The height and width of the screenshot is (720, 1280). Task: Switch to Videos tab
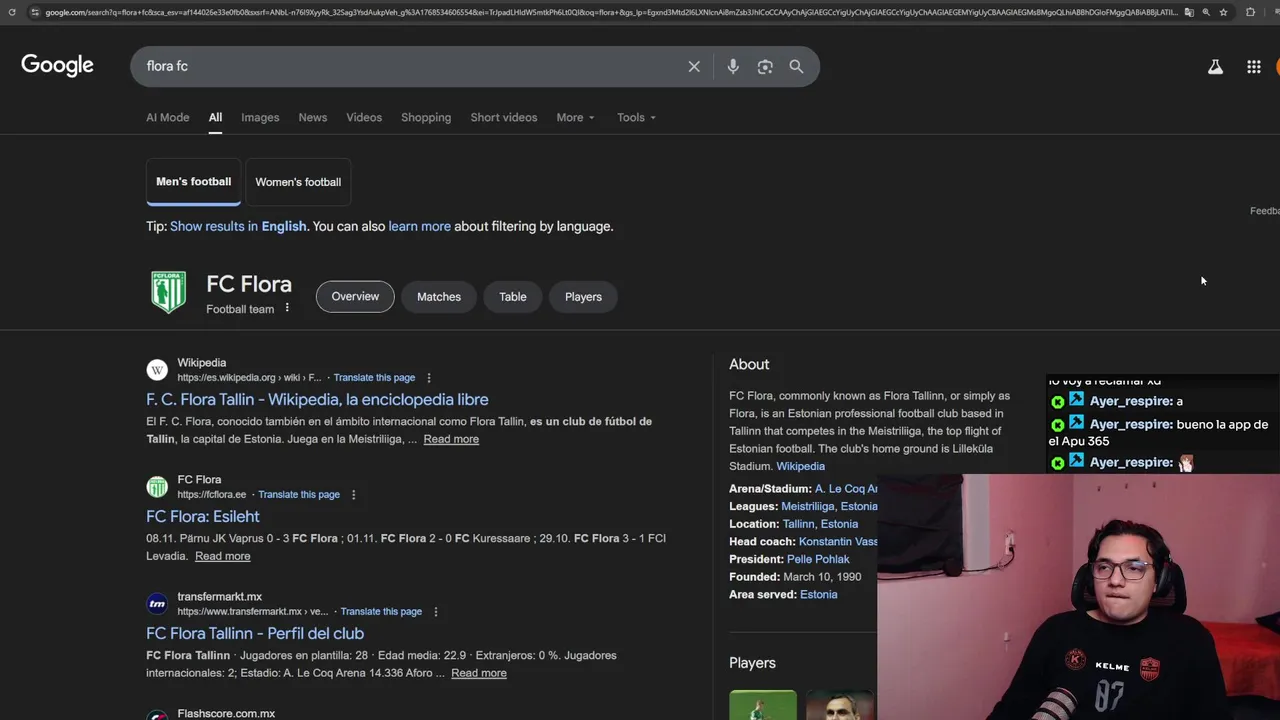(364, 118)
